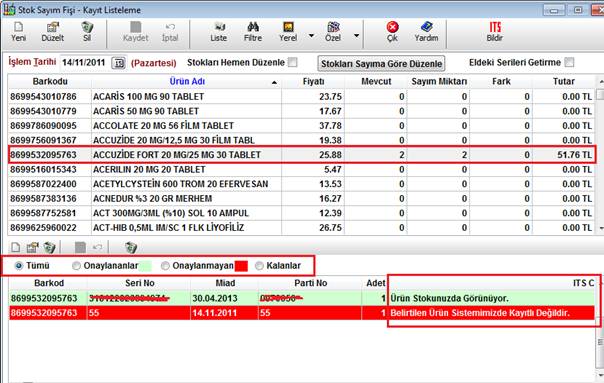Sort by Mevcut column header
The image size is (604, 383).
[376, 82]
